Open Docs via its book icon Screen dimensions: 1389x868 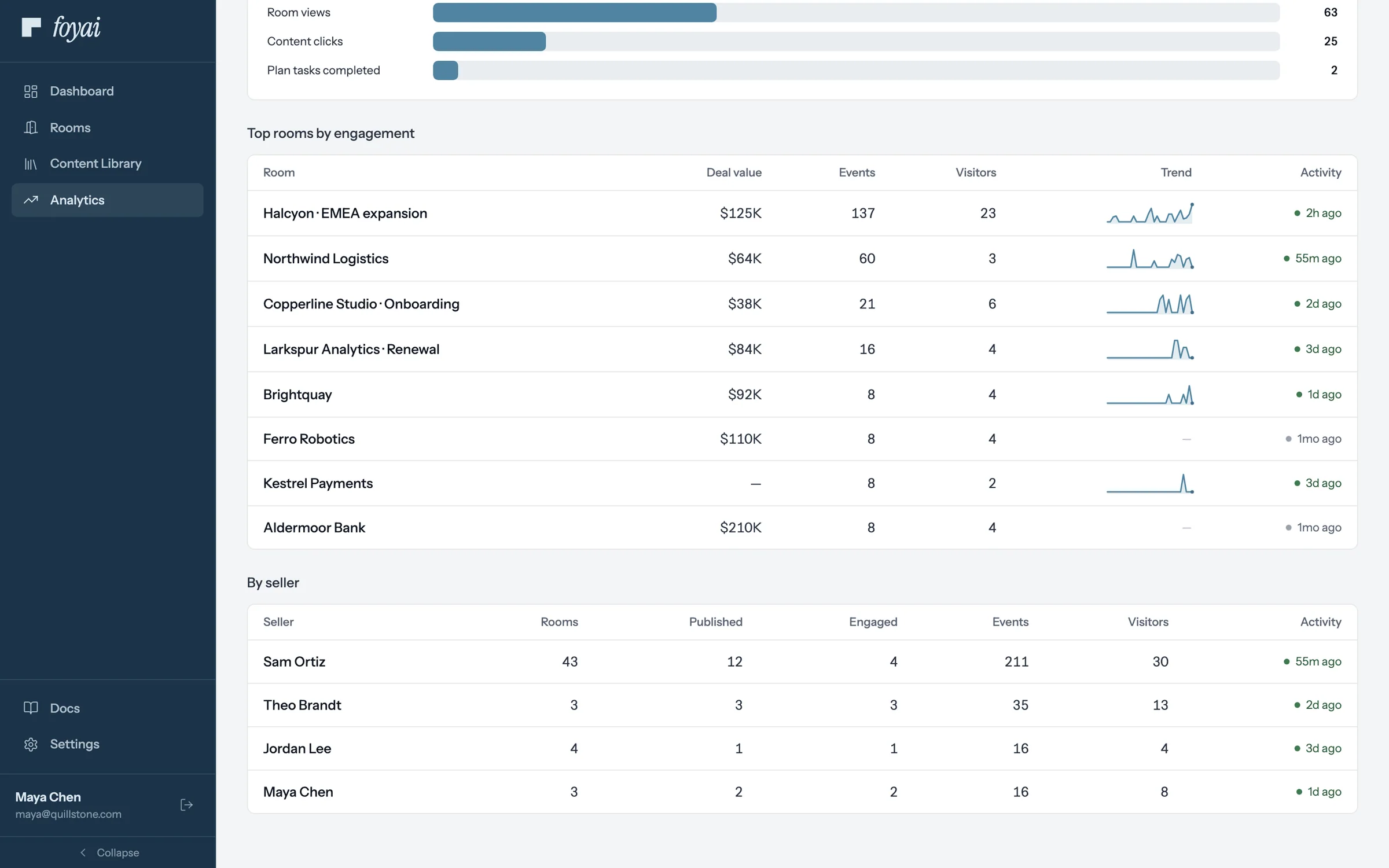[x=31, y=708]
